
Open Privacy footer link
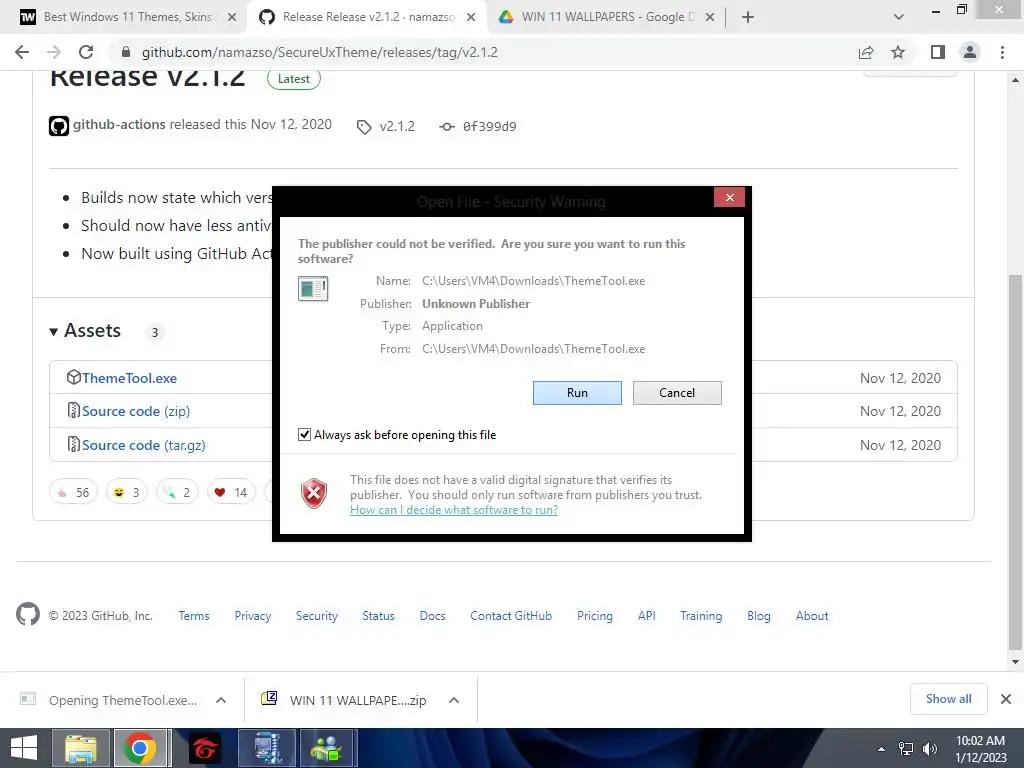click(253, 616)
